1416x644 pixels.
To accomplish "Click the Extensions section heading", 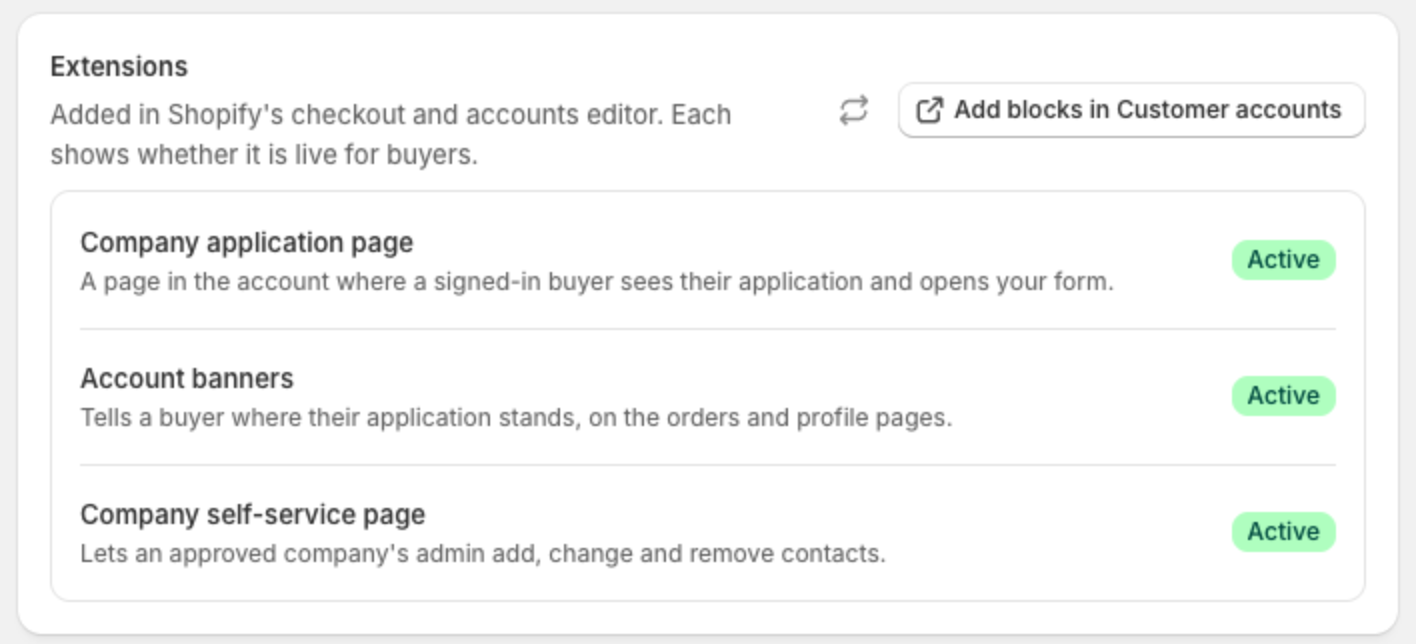I will click(119, 67).
